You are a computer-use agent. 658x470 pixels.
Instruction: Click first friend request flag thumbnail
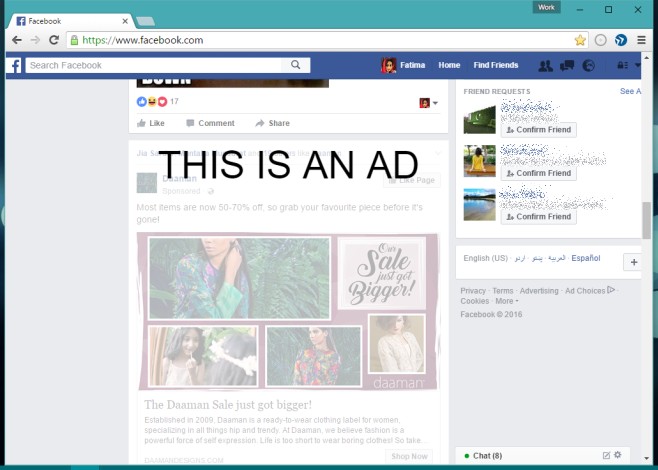(479, 118)
